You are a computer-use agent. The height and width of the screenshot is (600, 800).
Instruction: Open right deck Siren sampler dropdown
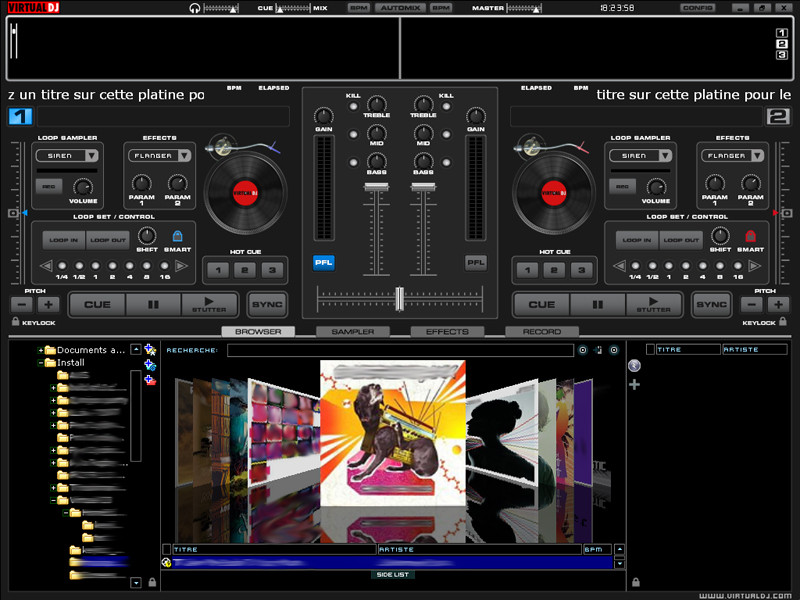665,156
